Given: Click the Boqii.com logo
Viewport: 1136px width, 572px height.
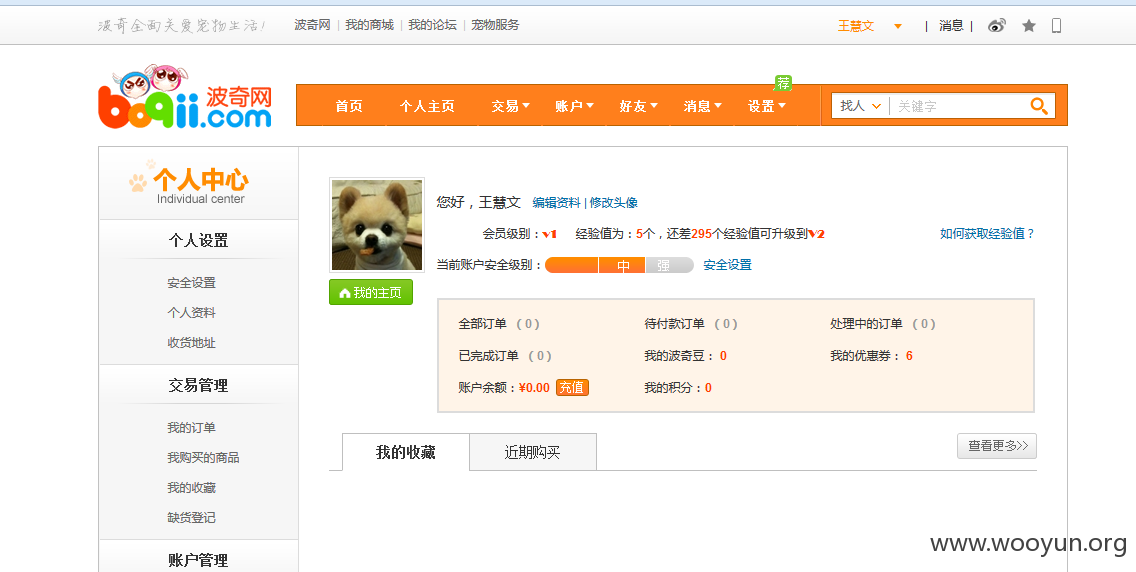Looking at the screenshot, I should tap(185, 98).
